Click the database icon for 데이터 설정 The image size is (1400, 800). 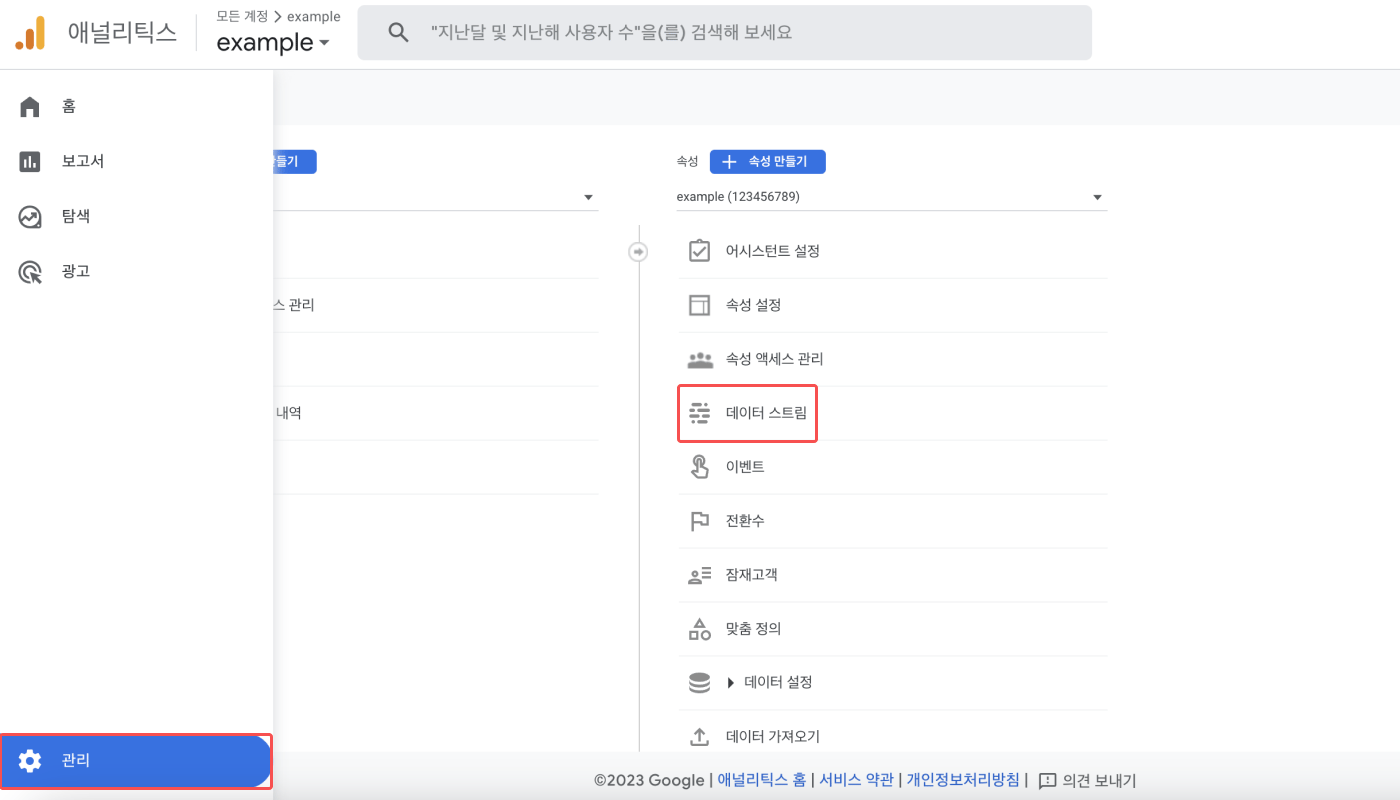[700, 683]
